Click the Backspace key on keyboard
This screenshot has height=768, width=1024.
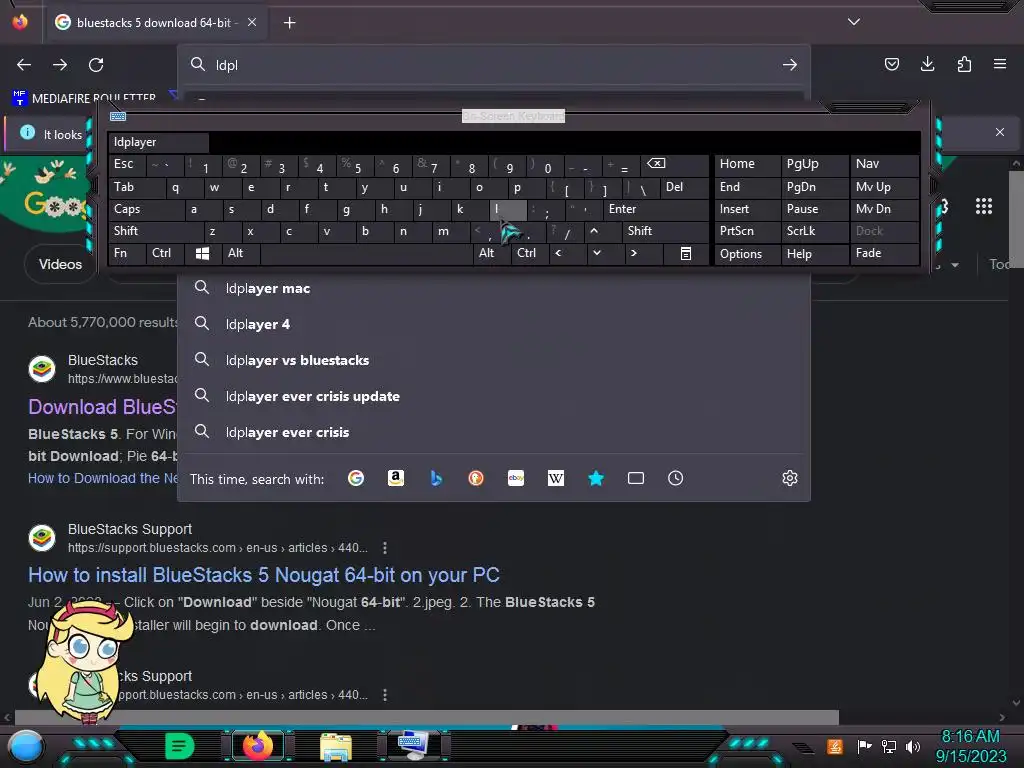(675, 165)
